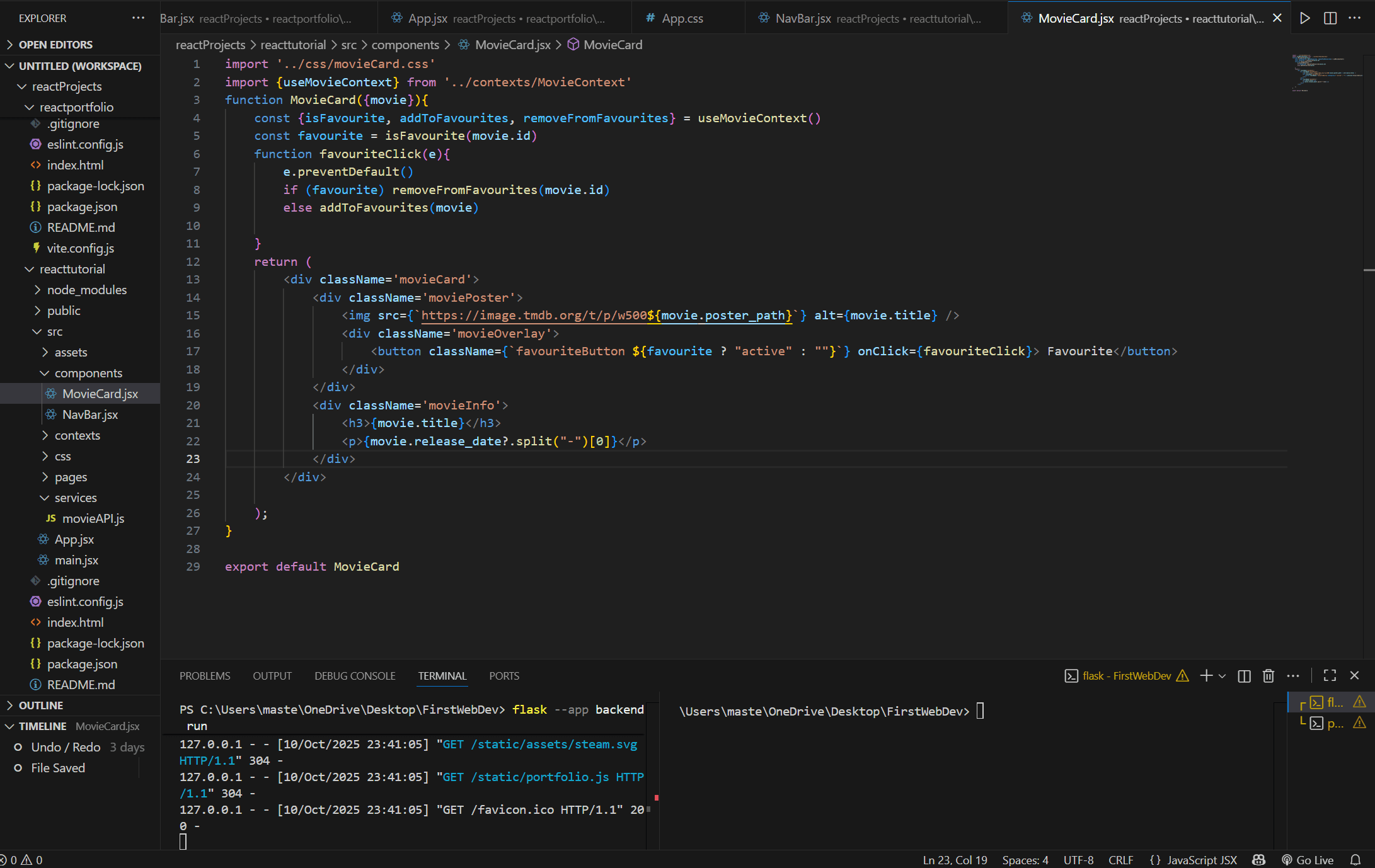Expand the OPEN EDITORS section
Viewport: 1375px width, 868px height.
coord(80,45)
